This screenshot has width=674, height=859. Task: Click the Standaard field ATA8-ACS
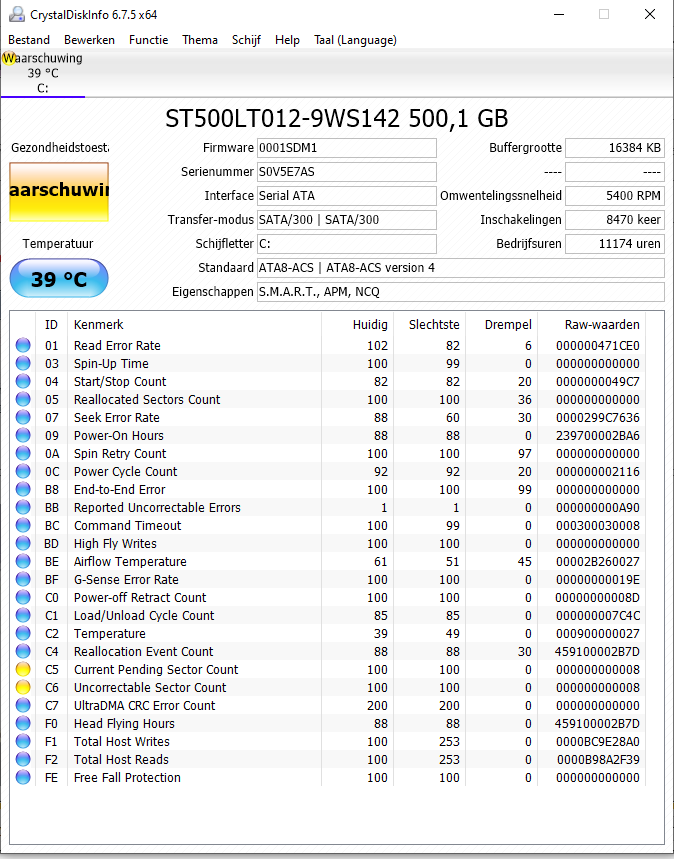461,268
